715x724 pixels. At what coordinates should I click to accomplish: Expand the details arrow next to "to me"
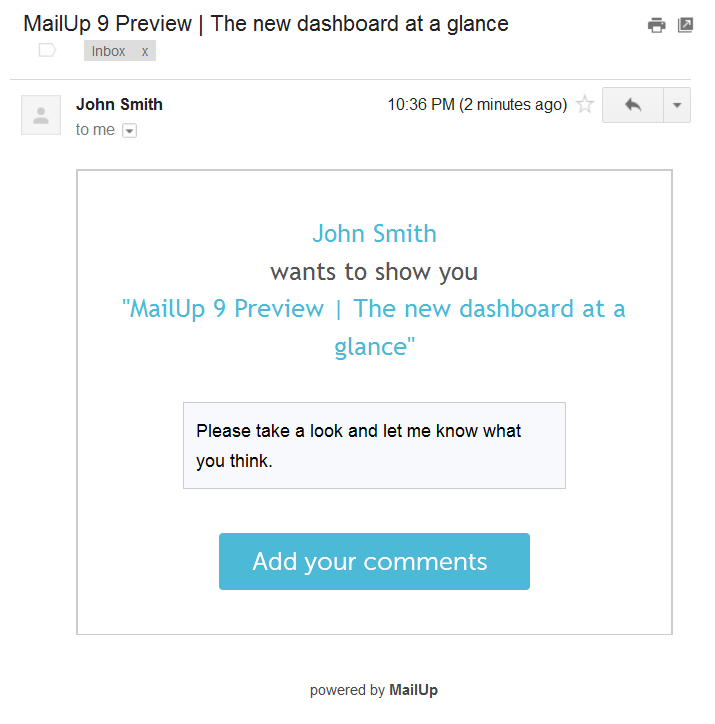[x=129, y=130]
